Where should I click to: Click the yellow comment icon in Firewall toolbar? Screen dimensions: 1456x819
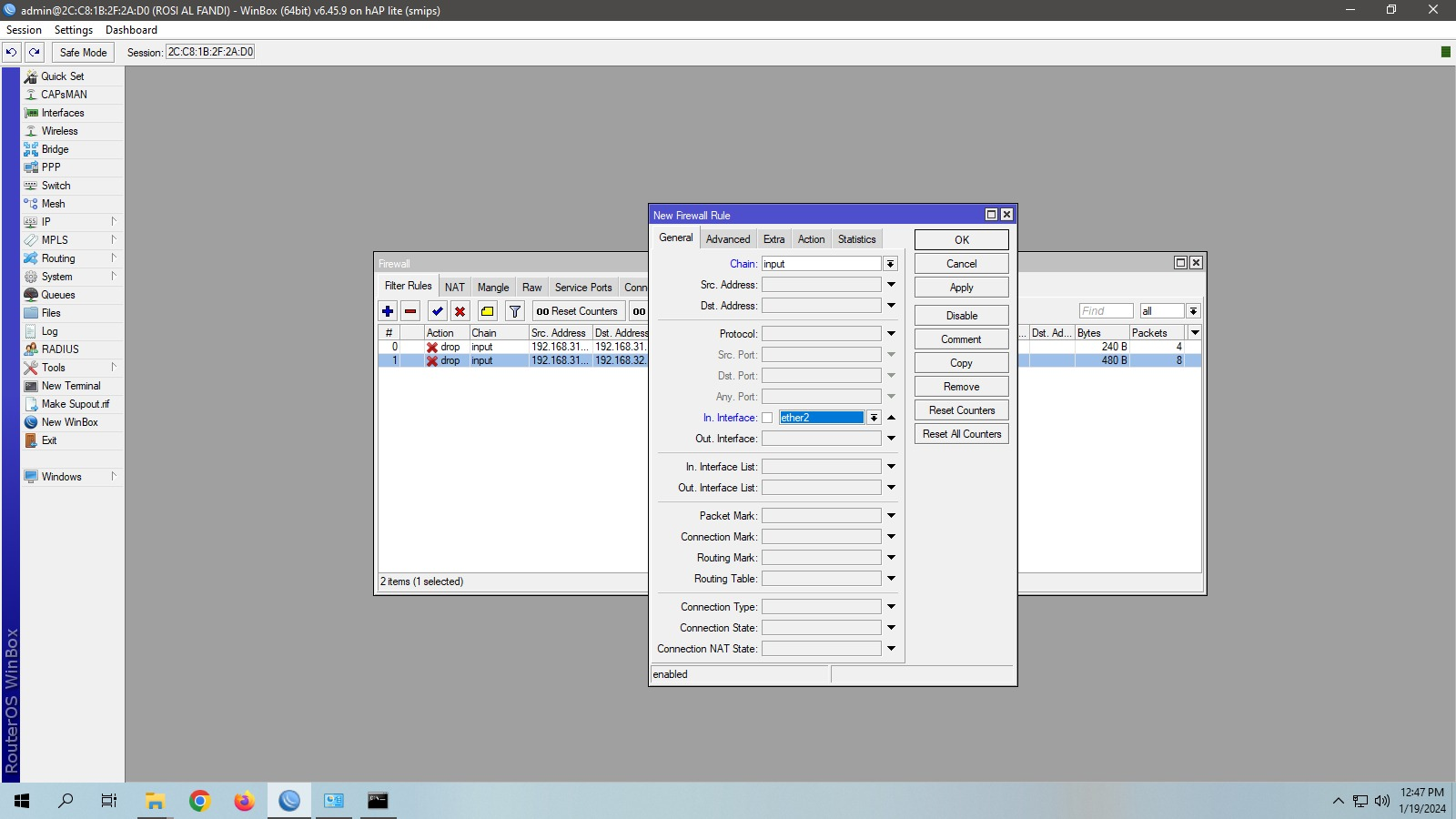coord(488,311)
